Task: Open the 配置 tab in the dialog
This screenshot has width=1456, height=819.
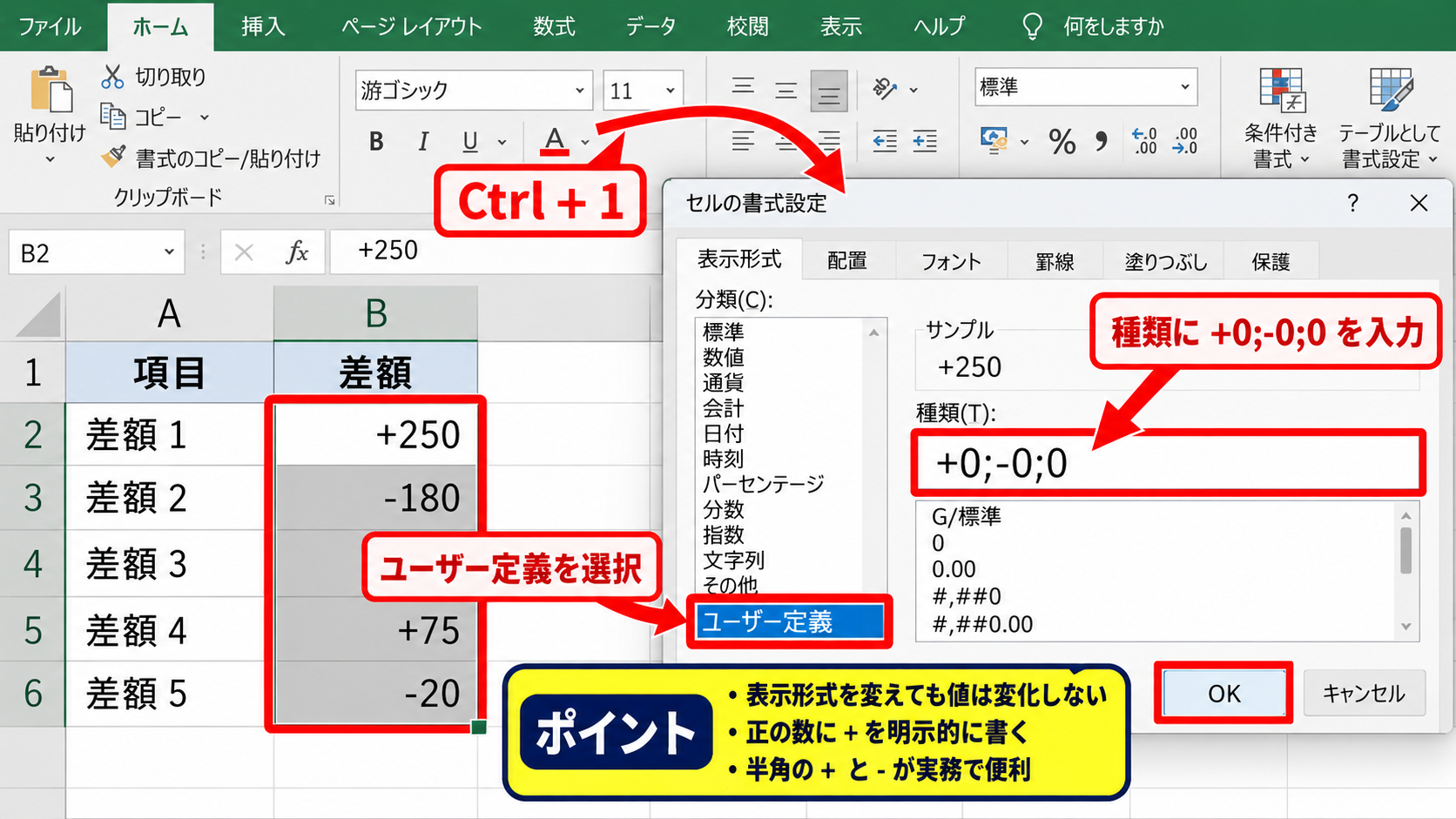Action: pyautogui.click(x=847, y=261)
